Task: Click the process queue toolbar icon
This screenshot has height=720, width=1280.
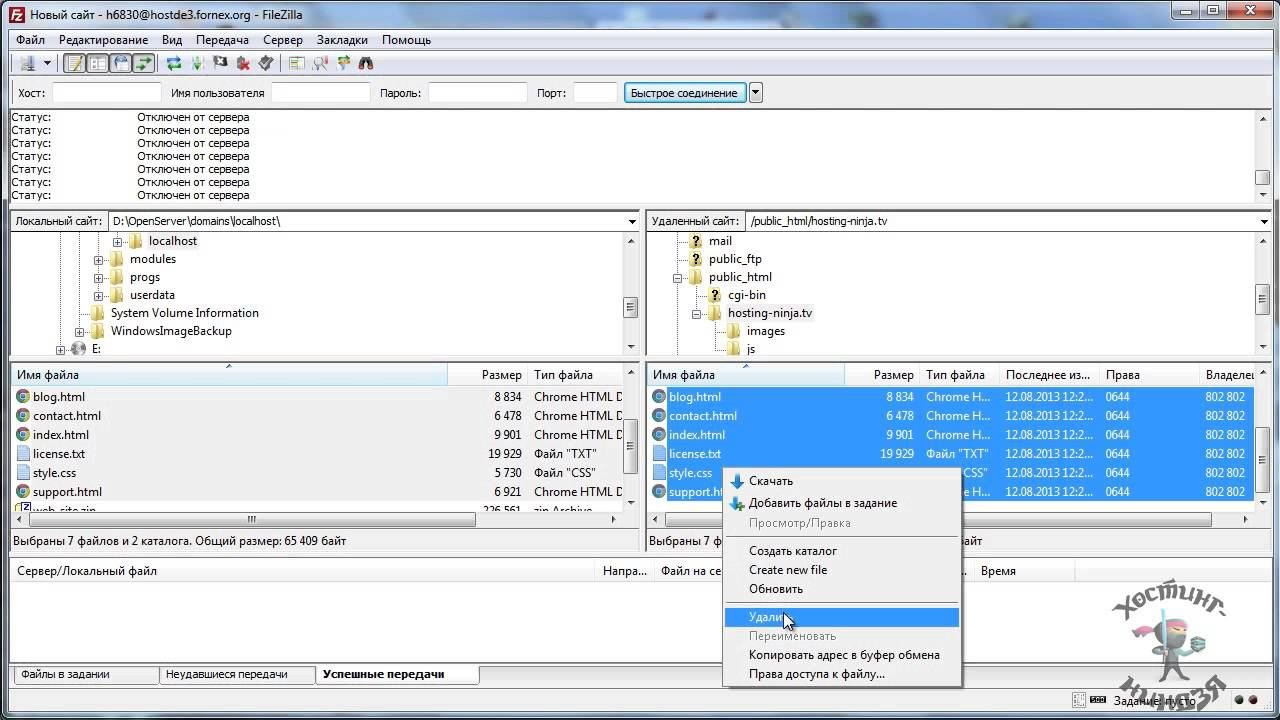Action: coord(197,63)
